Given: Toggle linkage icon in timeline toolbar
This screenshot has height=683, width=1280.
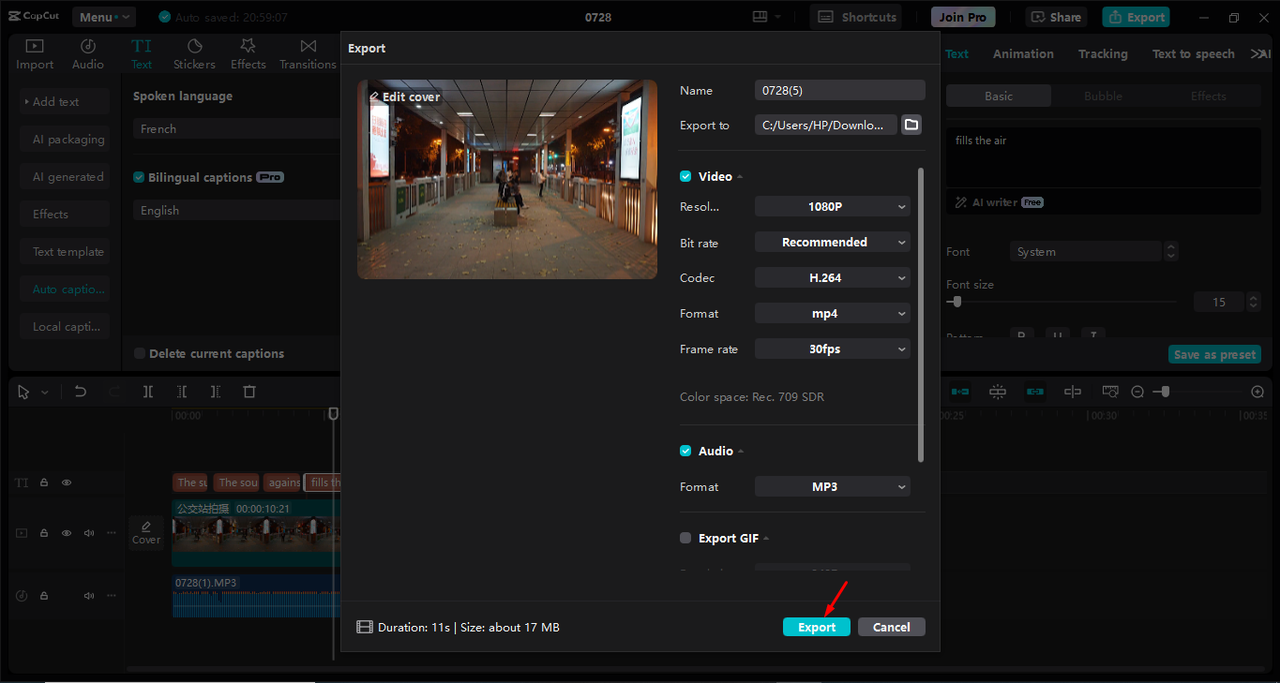Looking at the screenshot, I should [x=1035, y=392].
